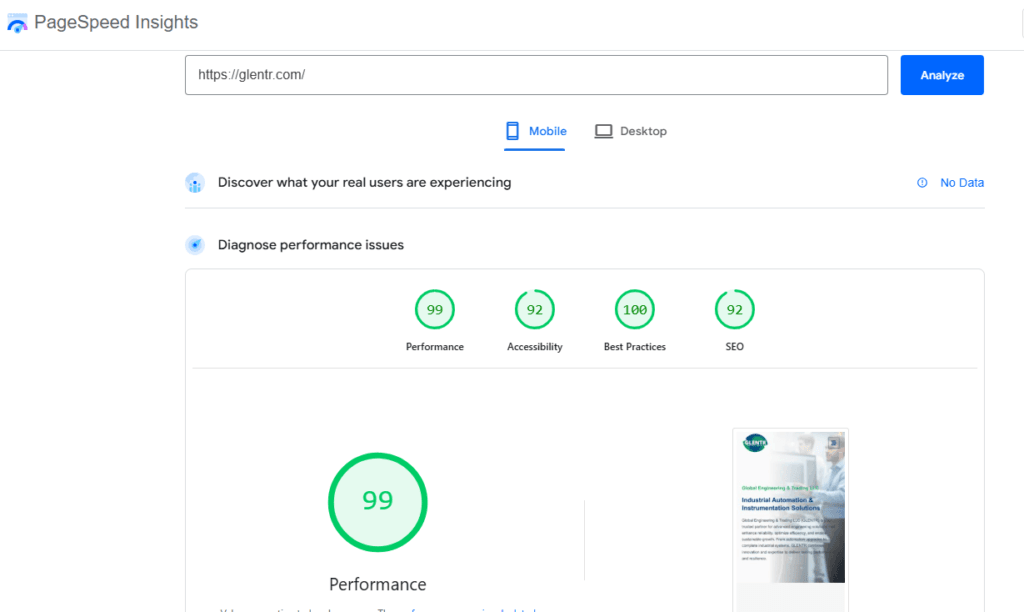
Task: Click the Diagnose performance issues circular icon
Action: (x=195, y=244)
